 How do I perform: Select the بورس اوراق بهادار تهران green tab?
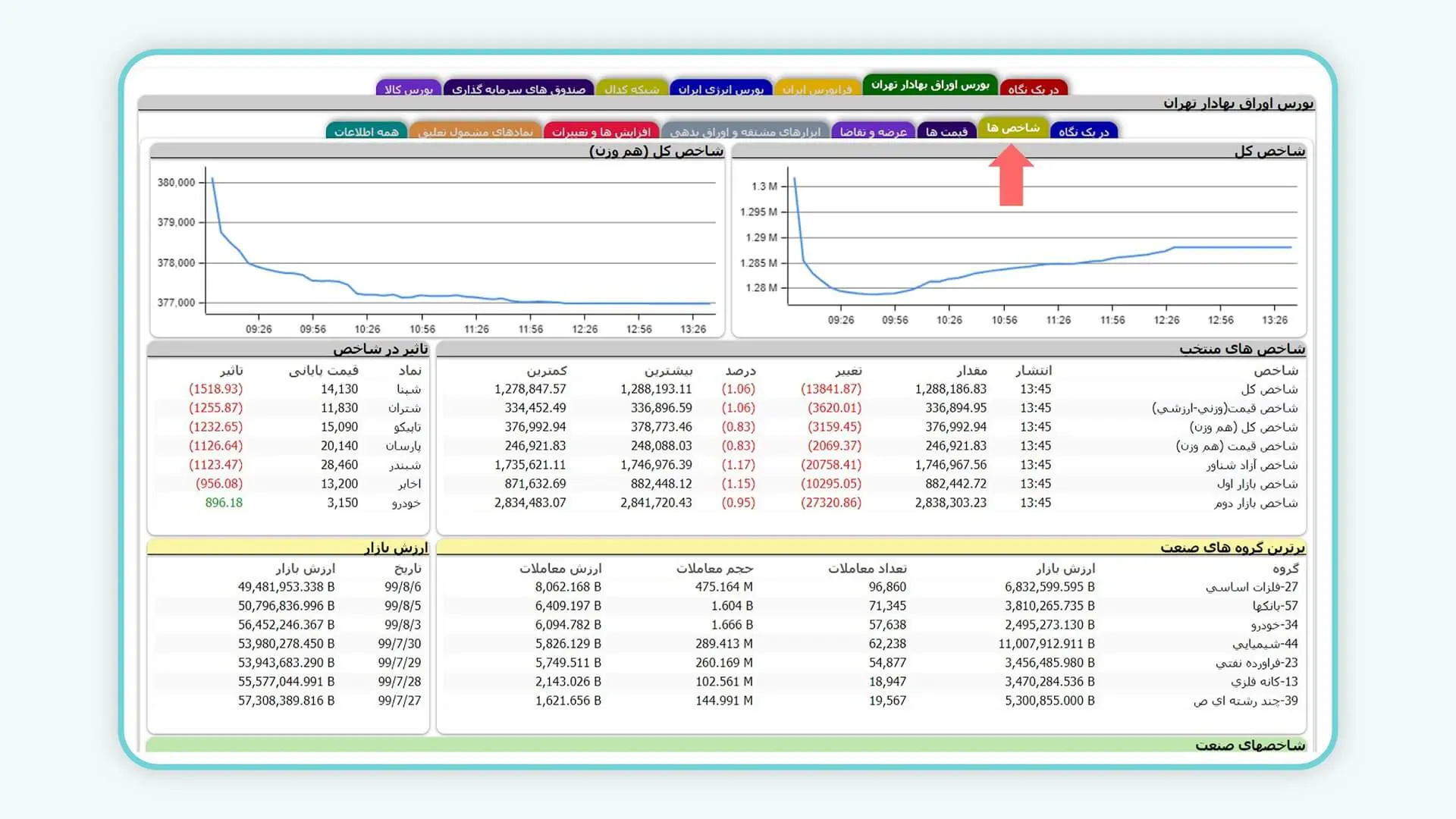(930, 85)
